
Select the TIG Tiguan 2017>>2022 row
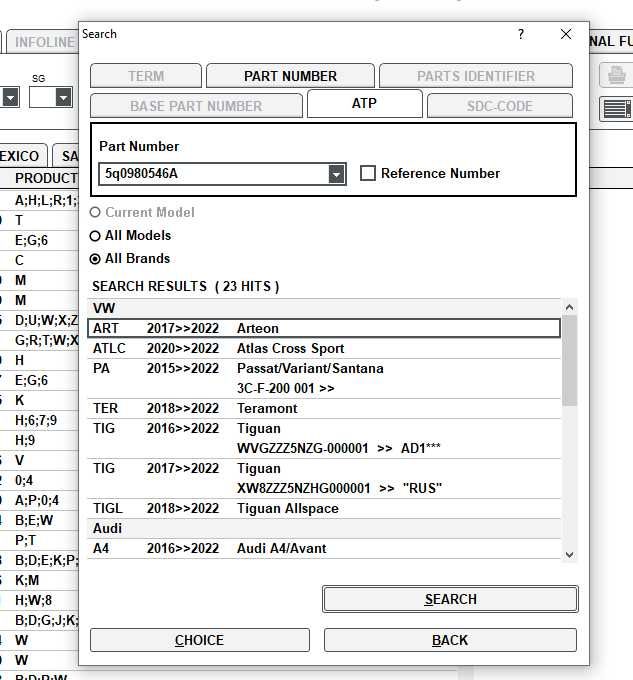pos(324,478)
